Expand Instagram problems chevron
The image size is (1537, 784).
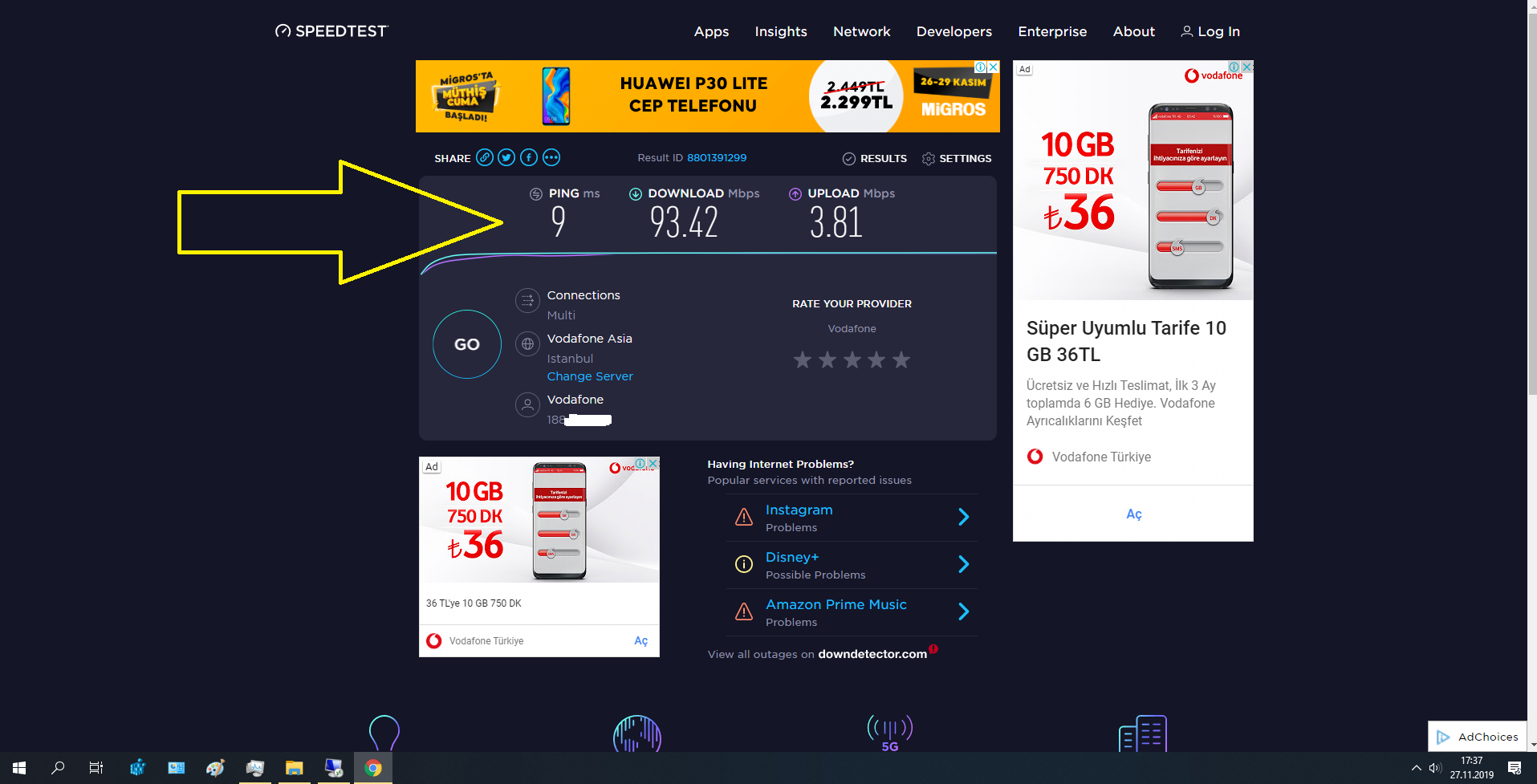click(964, 517)
